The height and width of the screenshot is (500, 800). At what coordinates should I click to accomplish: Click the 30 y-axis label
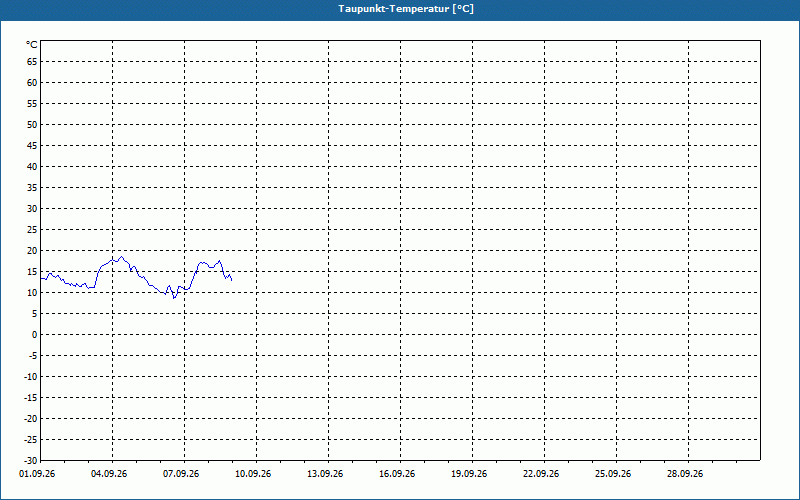pyautogui.click(x=32, y=209)
